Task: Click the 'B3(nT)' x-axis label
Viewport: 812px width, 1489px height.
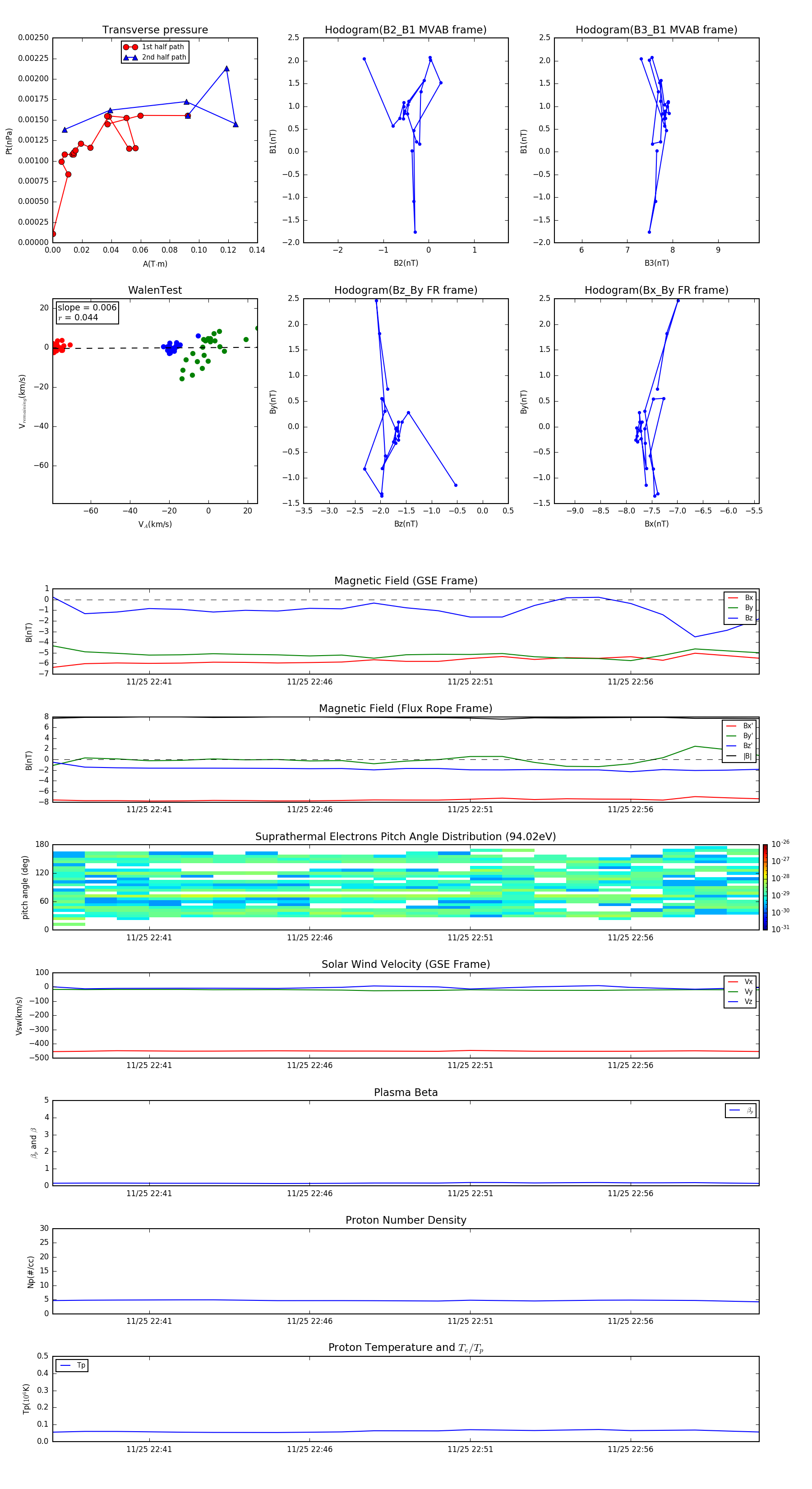Action: point(656,263)
